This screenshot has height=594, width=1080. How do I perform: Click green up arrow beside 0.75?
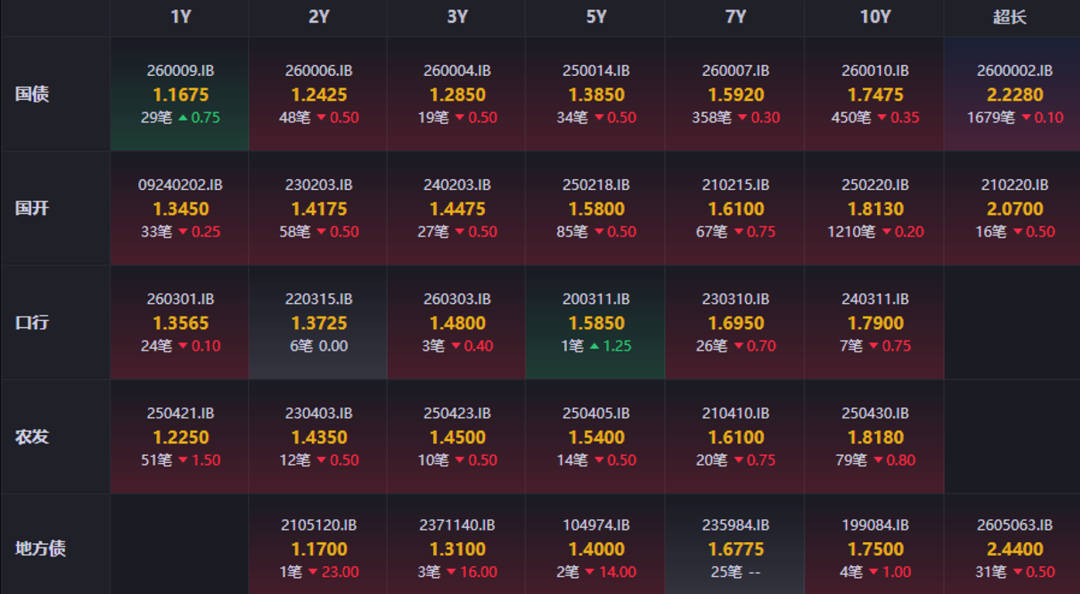click(x=183, y=118)
